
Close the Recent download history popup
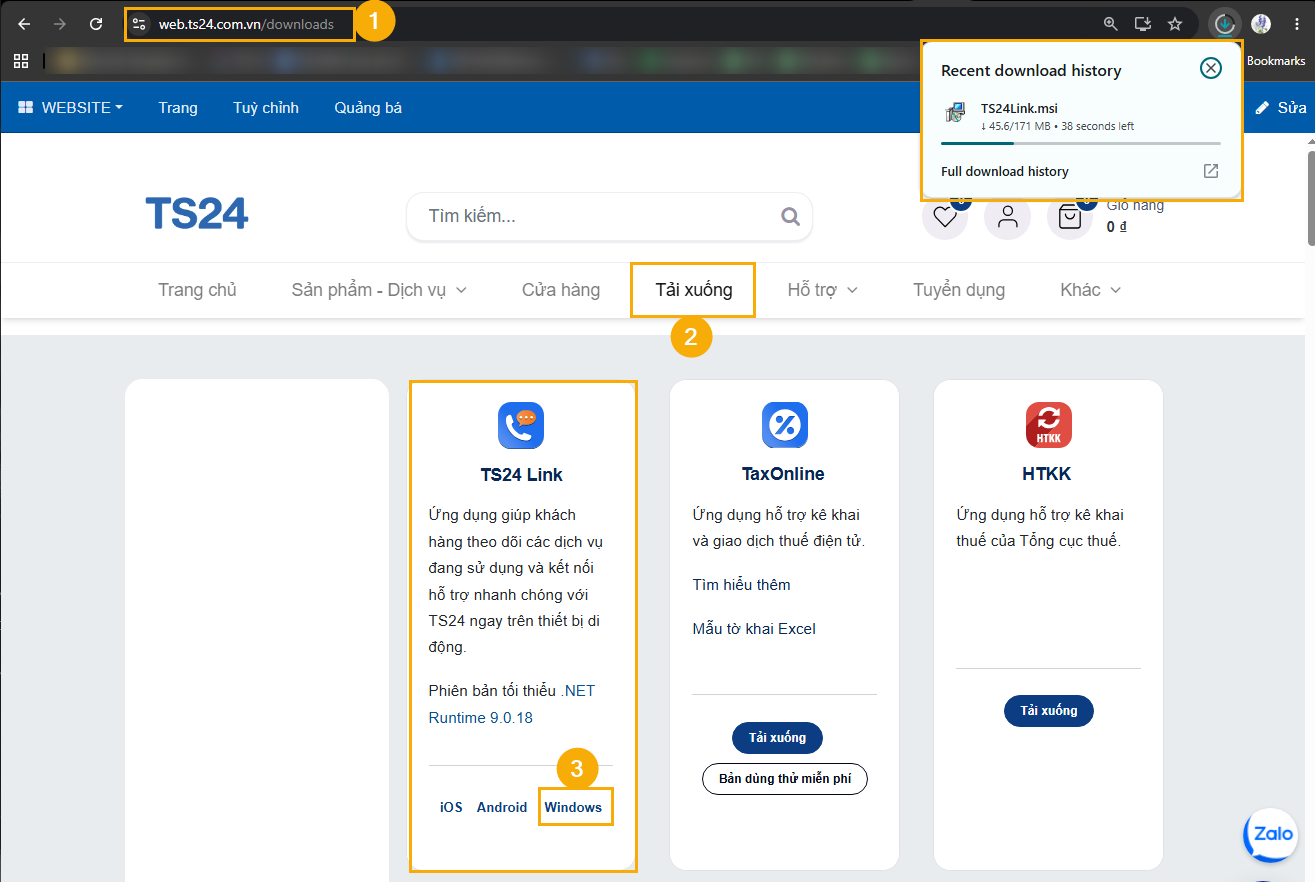1210,68
